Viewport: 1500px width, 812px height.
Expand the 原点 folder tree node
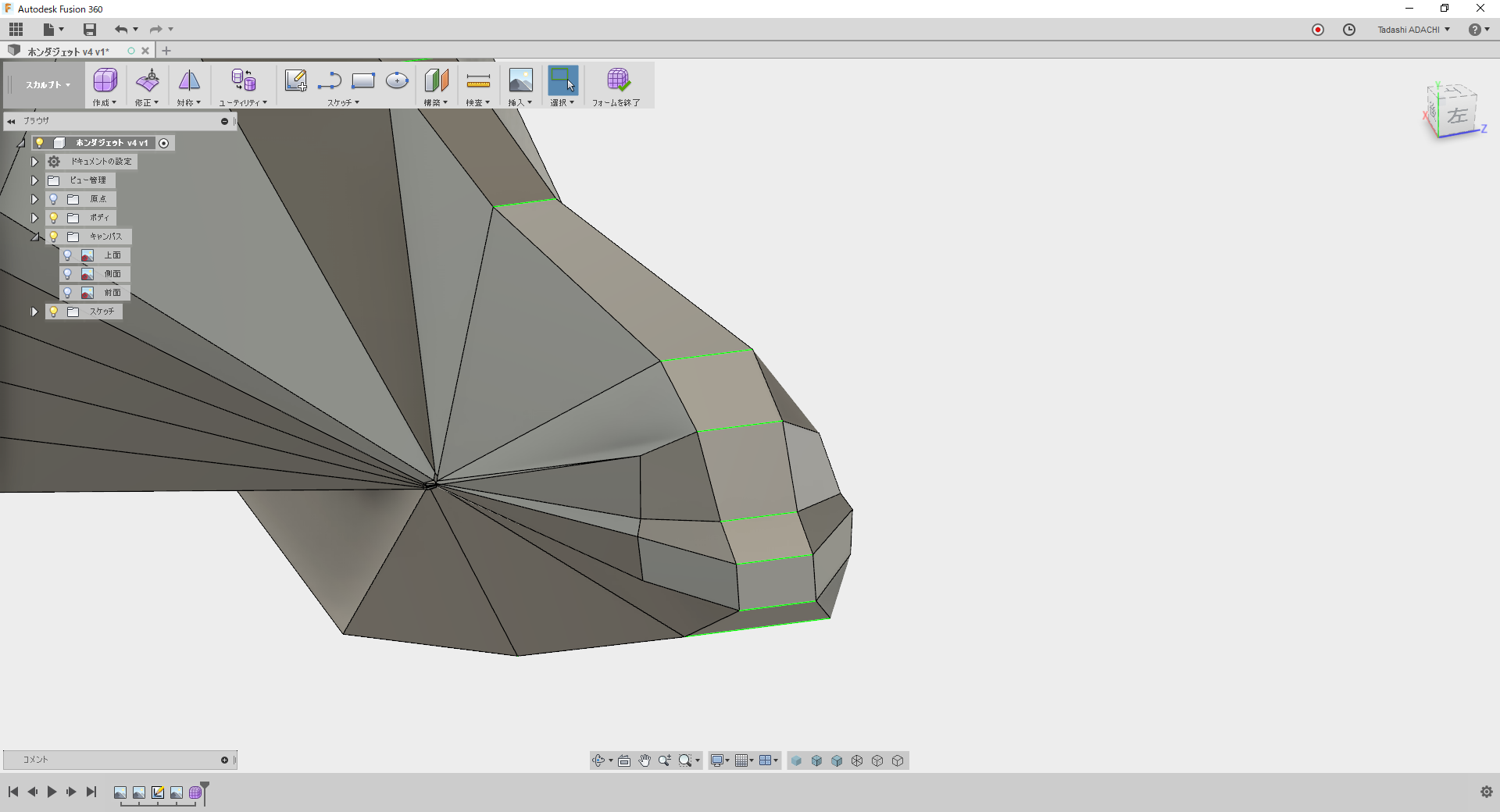[x=34, y=199]
